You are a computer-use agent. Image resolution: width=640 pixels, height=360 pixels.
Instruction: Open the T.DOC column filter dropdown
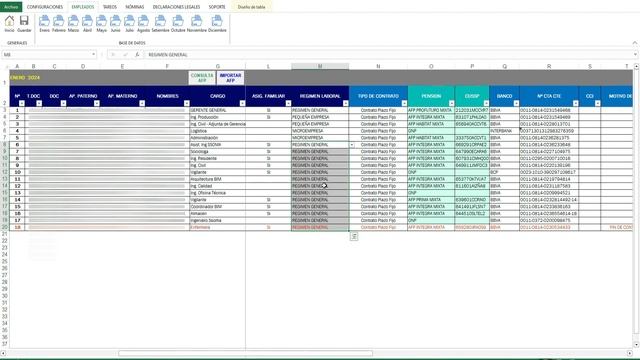tap(39, 103)
